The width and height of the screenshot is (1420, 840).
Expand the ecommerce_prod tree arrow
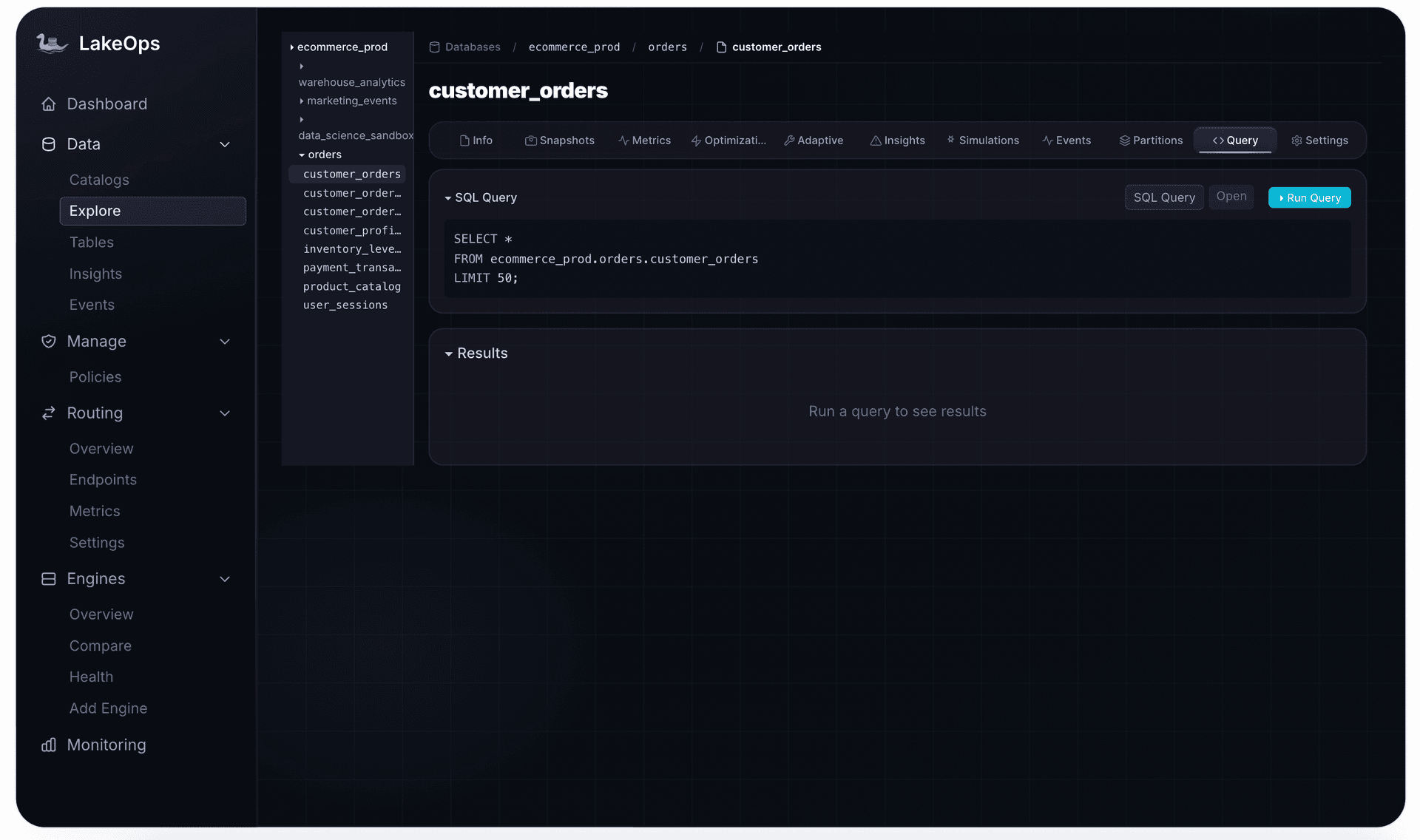click(x=292, y=47)
